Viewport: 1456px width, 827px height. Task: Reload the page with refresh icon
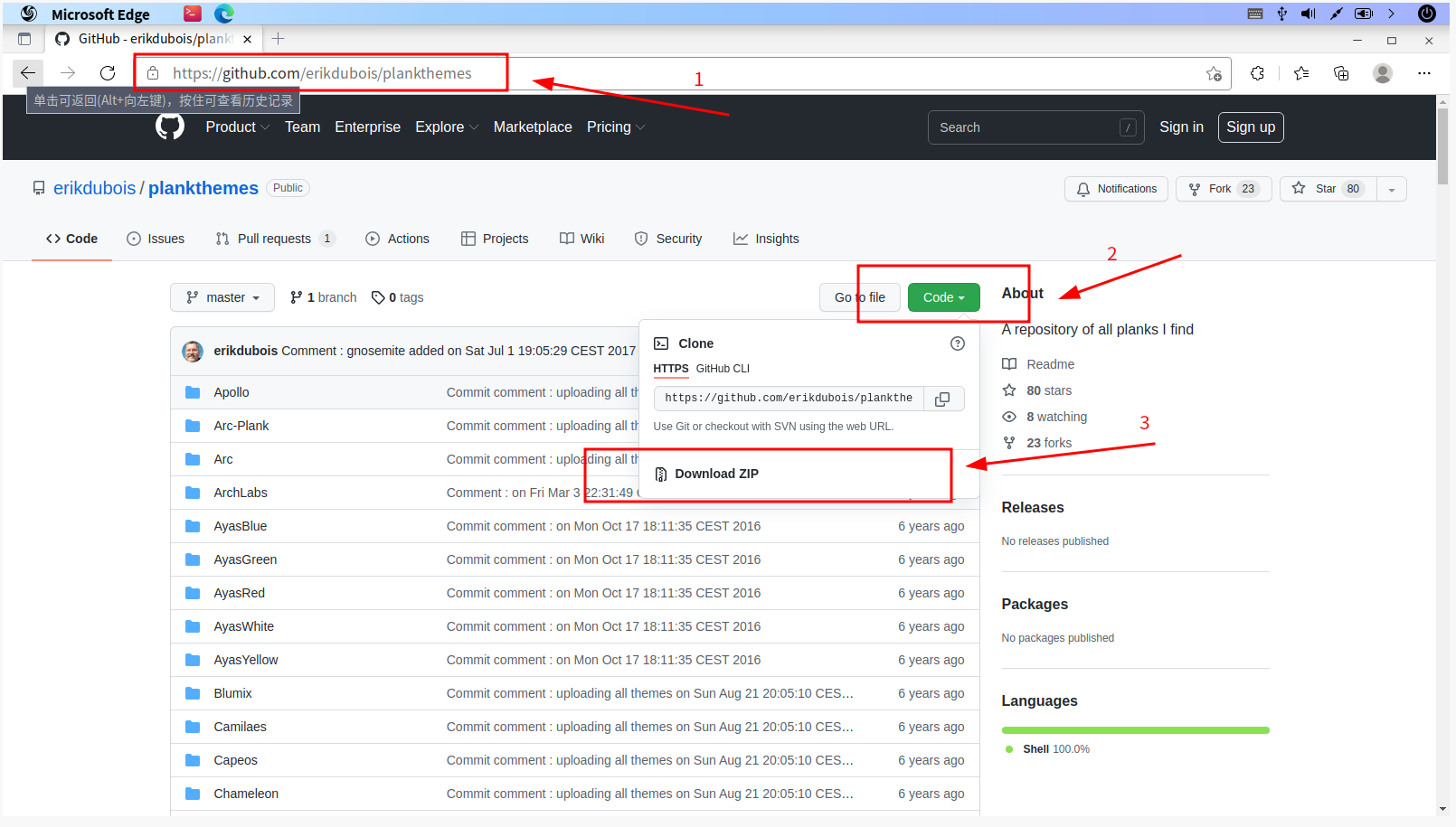coord(108,73)
